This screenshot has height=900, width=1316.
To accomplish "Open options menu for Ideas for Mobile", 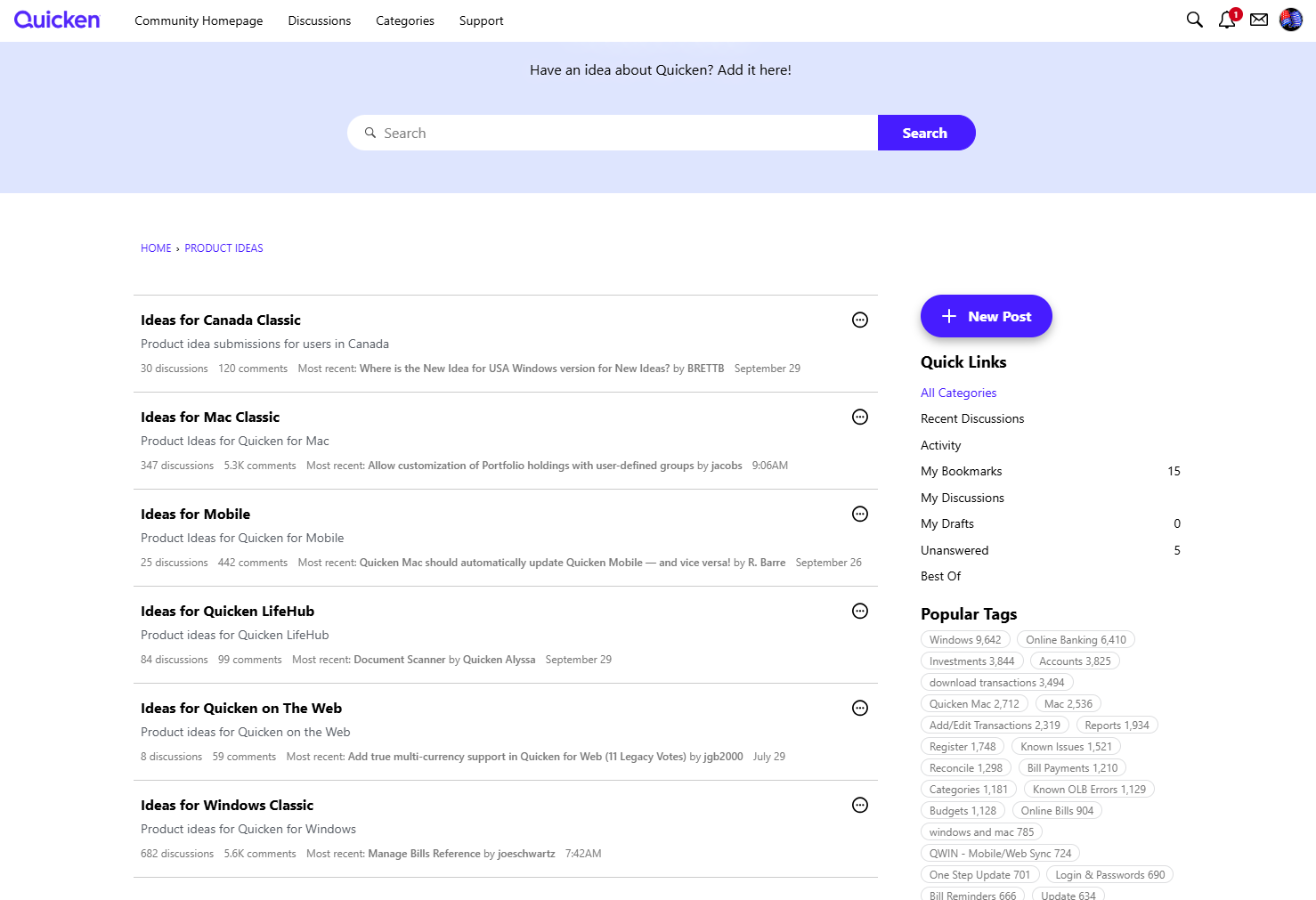I will pos(860,515).
